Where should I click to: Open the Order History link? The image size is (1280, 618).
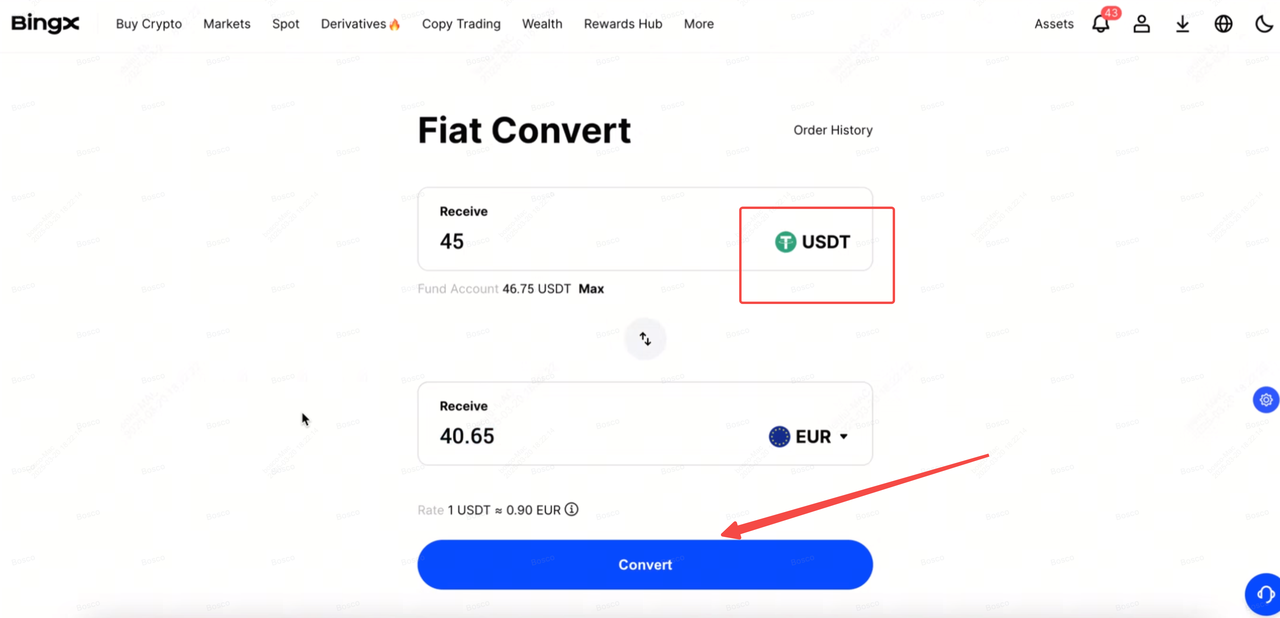click(833, 130)
